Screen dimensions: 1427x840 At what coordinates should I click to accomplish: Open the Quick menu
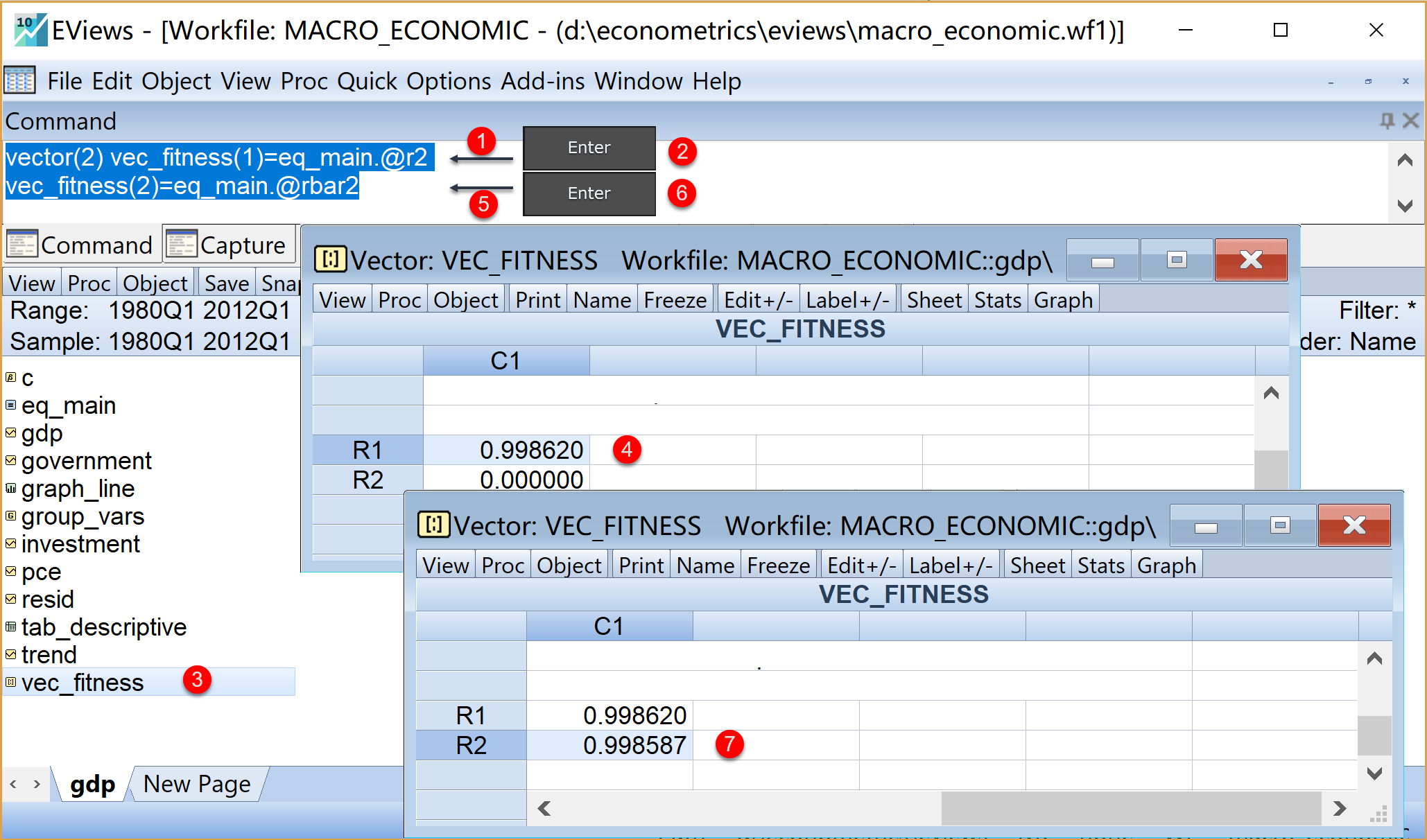367,81
